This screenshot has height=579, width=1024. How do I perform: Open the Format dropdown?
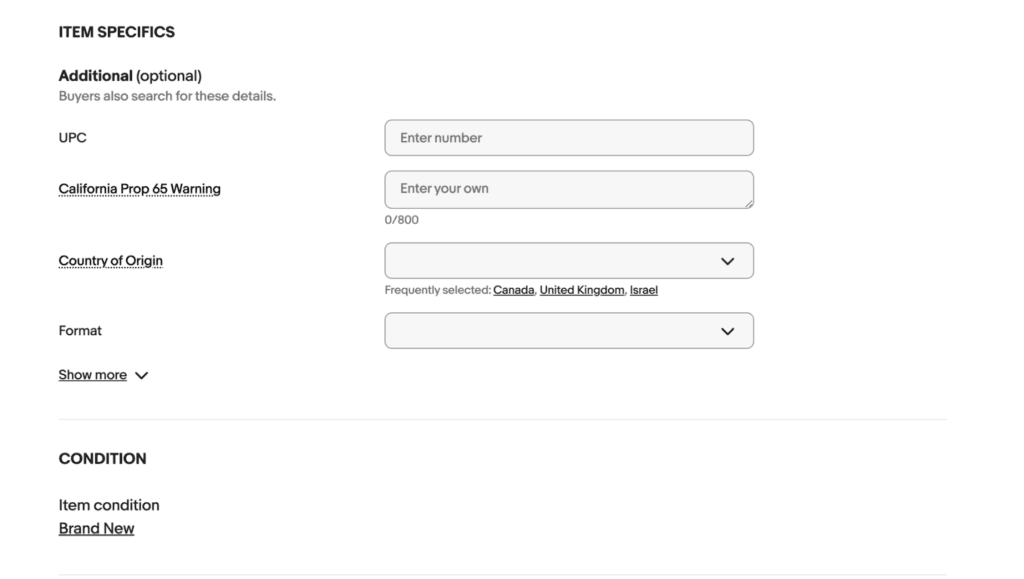pyautogui.click(x=569, y=330)
